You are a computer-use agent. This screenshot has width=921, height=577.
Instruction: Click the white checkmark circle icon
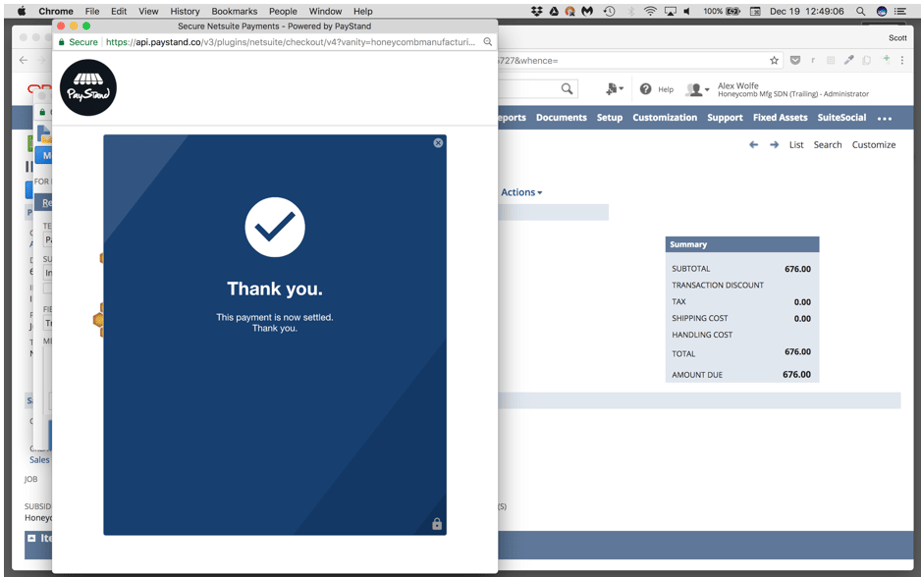[x=275, y=227]
